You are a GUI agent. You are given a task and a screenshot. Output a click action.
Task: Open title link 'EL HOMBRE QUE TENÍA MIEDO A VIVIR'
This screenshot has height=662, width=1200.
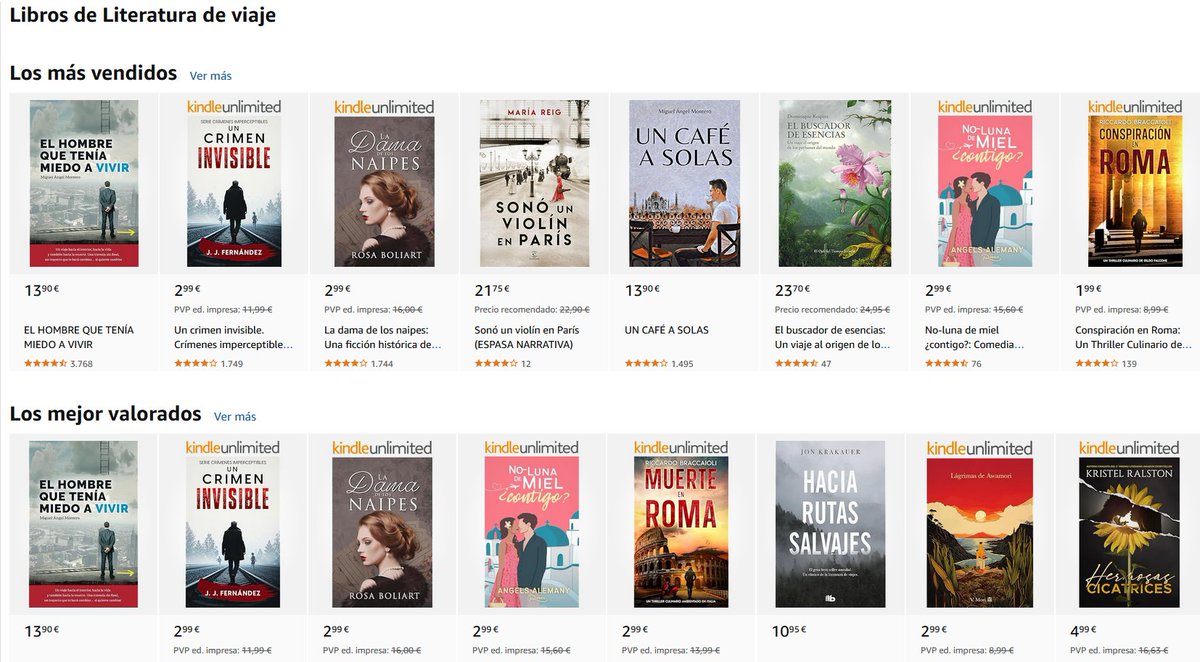(79, 337)
